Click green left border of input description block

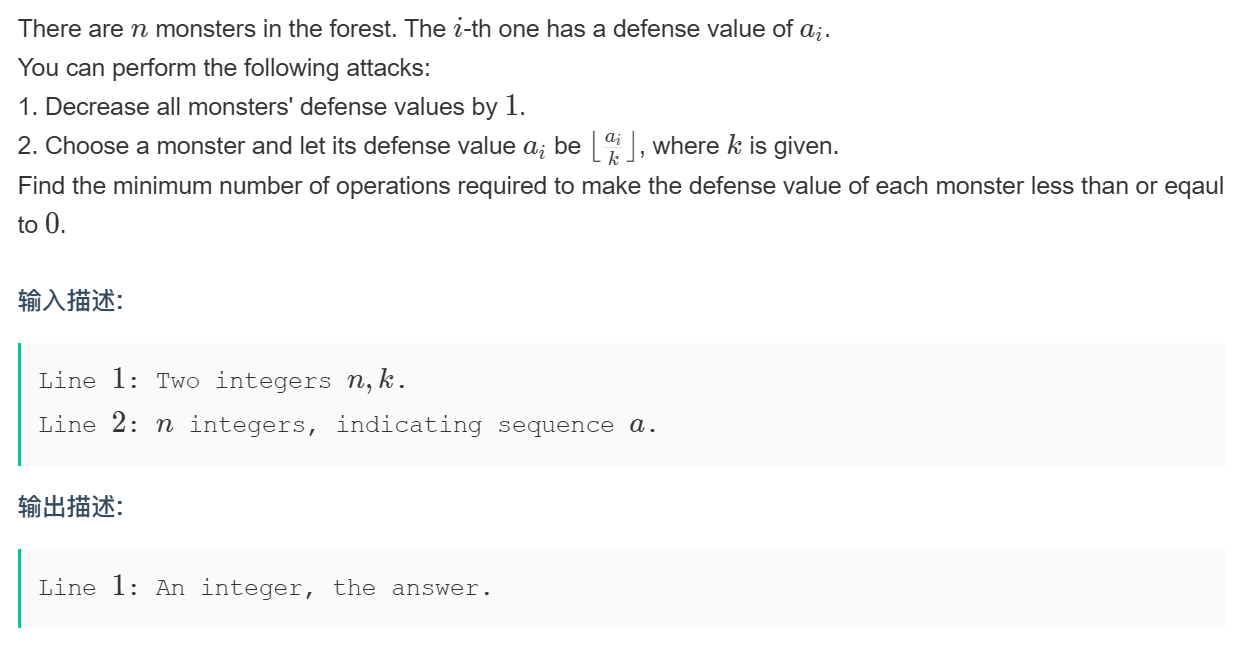pos(19,404)
